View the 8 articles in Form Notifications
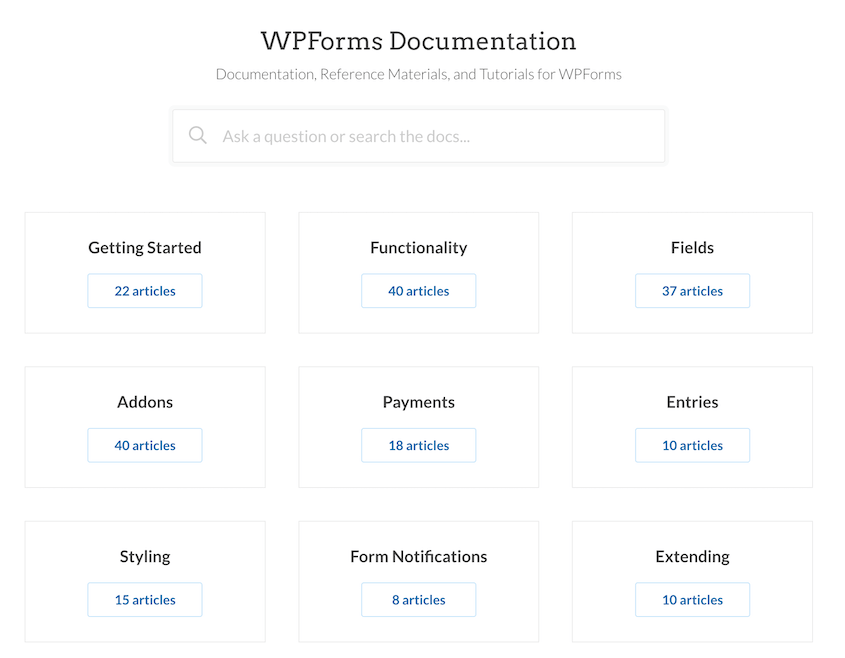This screenshot has width=845, height=658. (418, 599)
